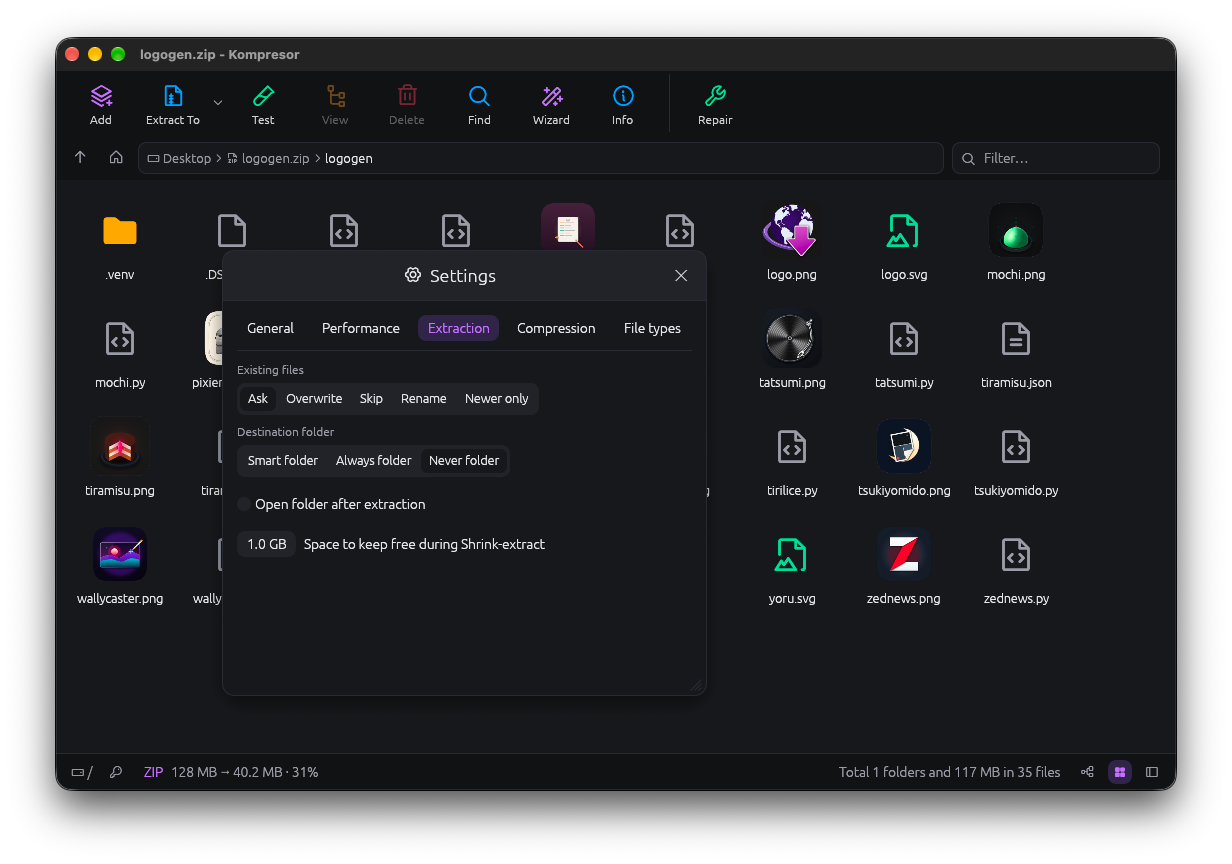Focus the Filter search field

tap(1056, 158)
